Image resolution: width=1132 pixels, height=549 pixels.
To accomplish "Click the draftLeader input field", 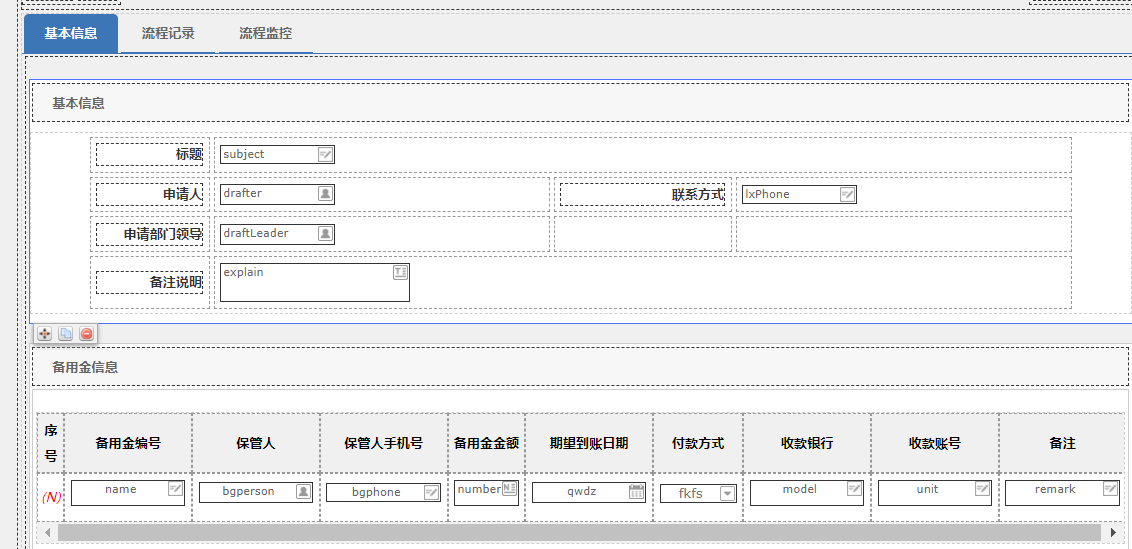I will [277, 233].
